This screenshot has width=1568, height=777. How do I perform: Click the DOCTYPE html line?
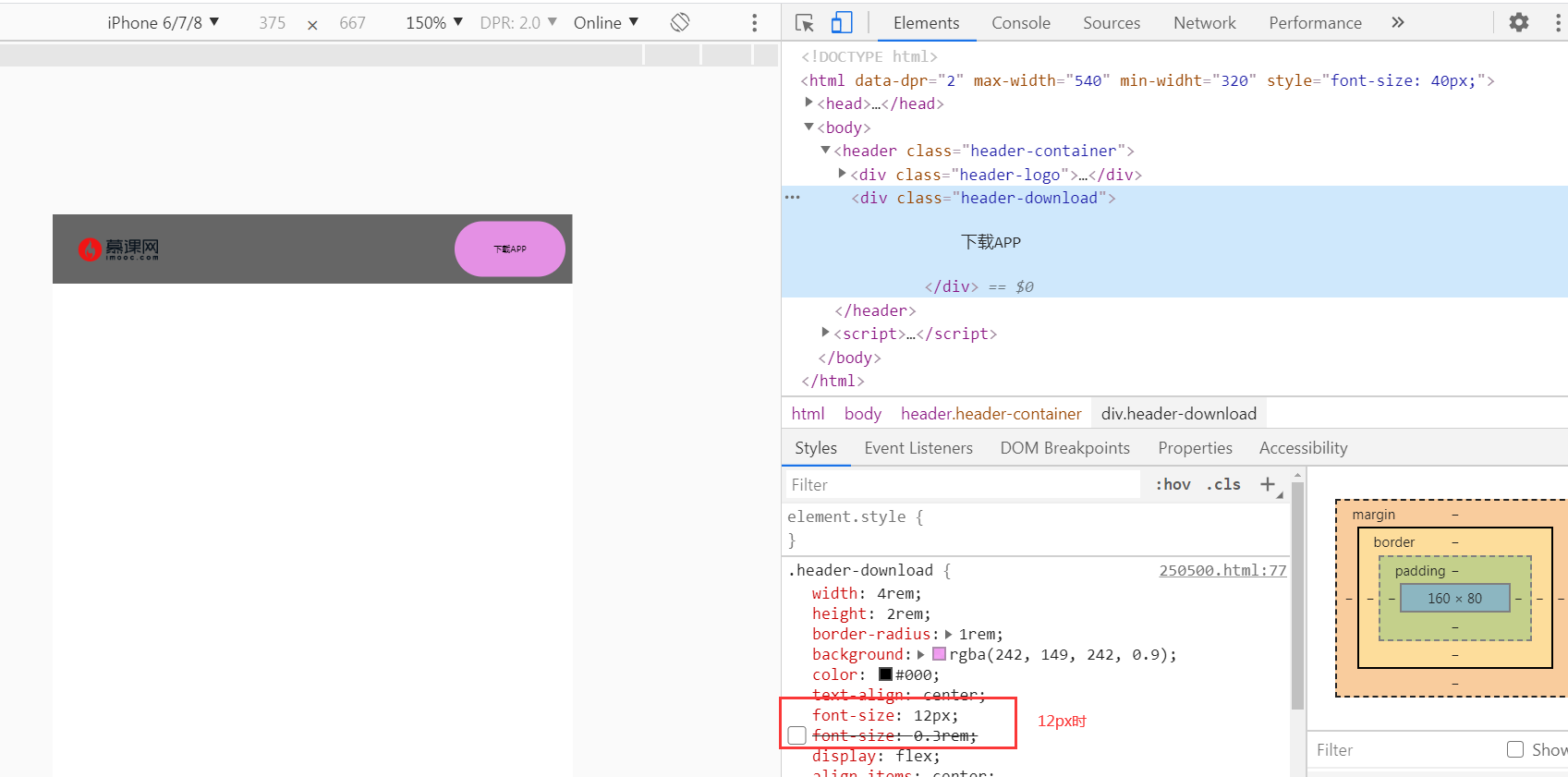coord(869,56)
